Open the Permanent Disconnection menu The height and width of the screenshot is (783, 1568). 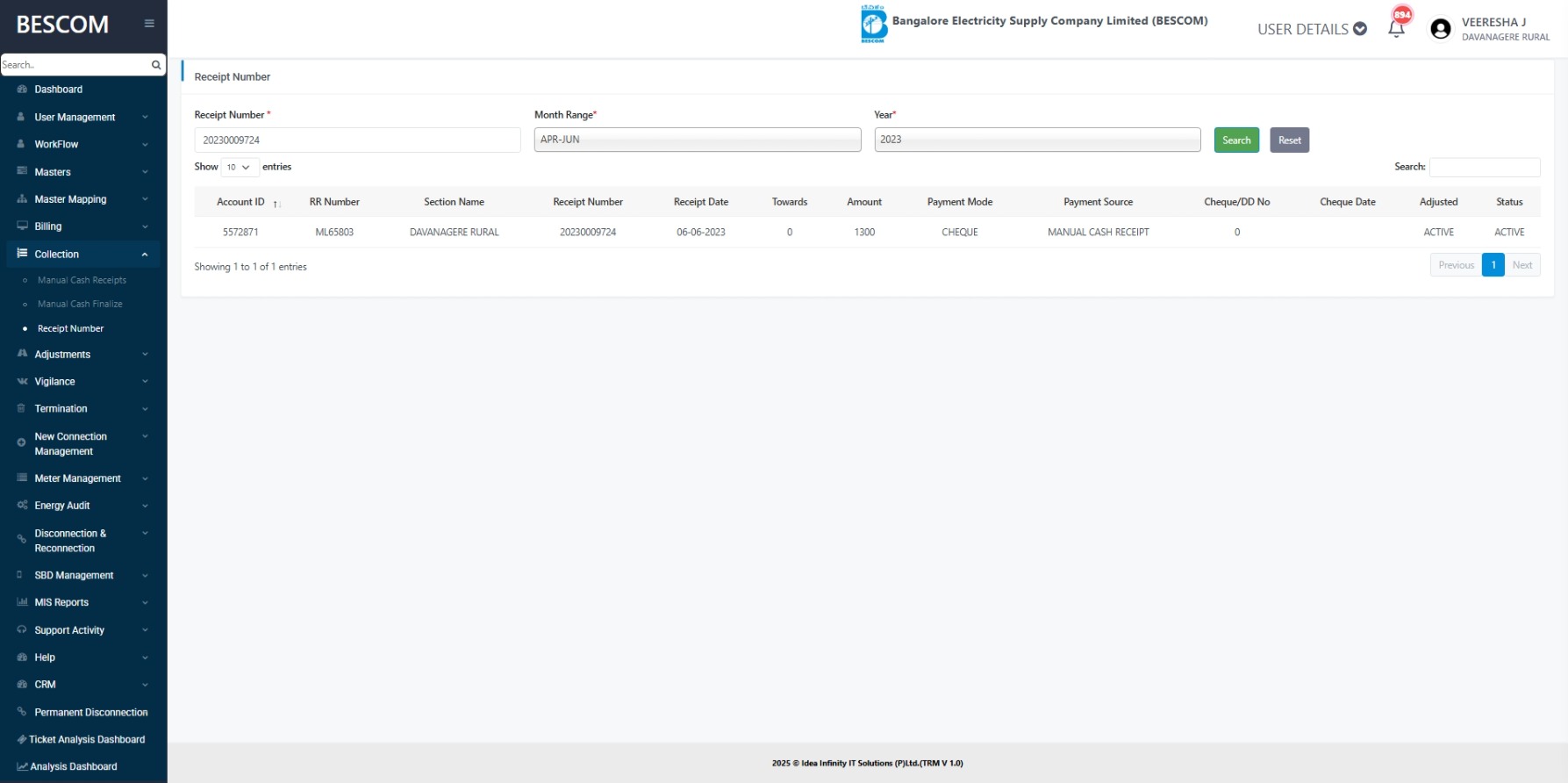(90, 713)
